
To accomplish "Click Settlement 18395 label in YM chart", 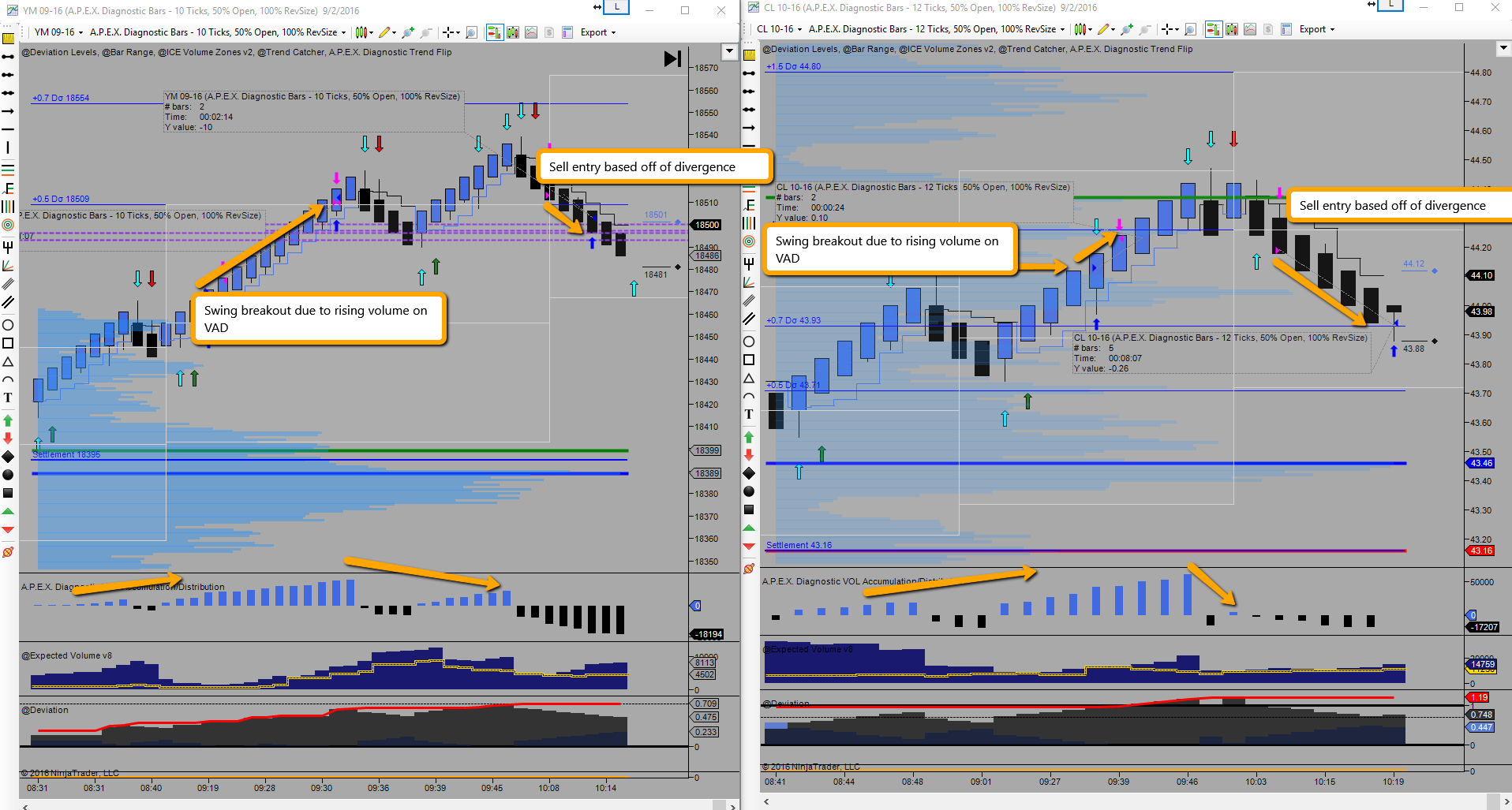I will [66, 454].
